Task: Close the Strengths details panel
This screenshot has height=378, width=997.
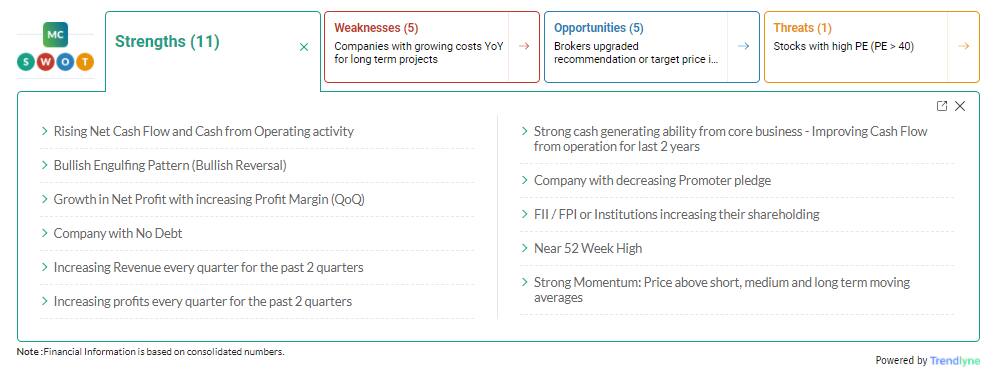Action: (x=960, y=106)
